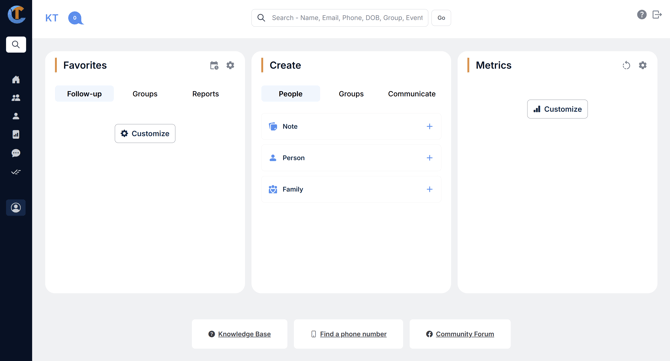Open Find a phone number link
The height and width of the screenshot is (361, 670).
click(353, 334)
